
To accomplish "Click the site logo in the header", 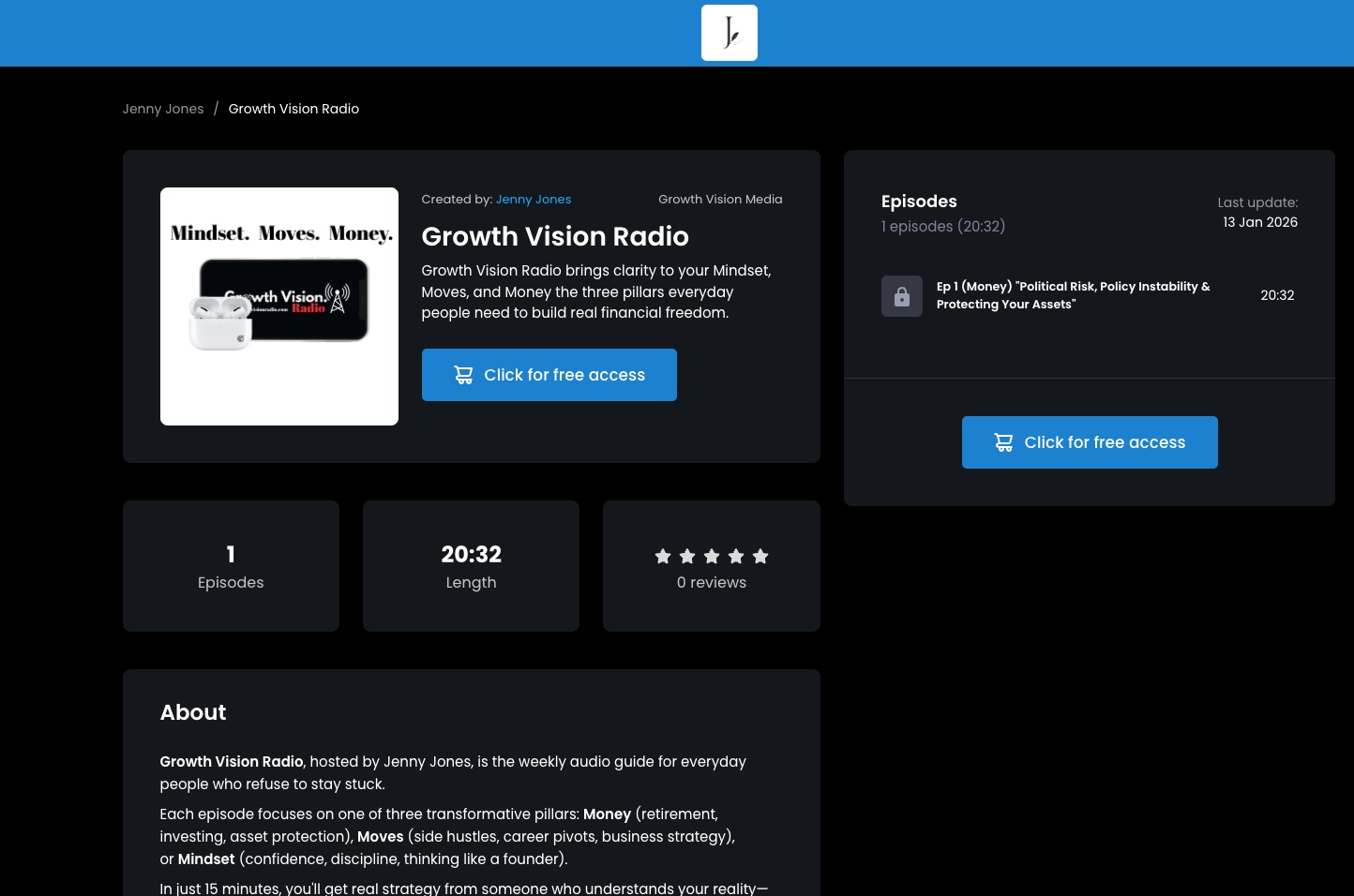I will [729, 33].
